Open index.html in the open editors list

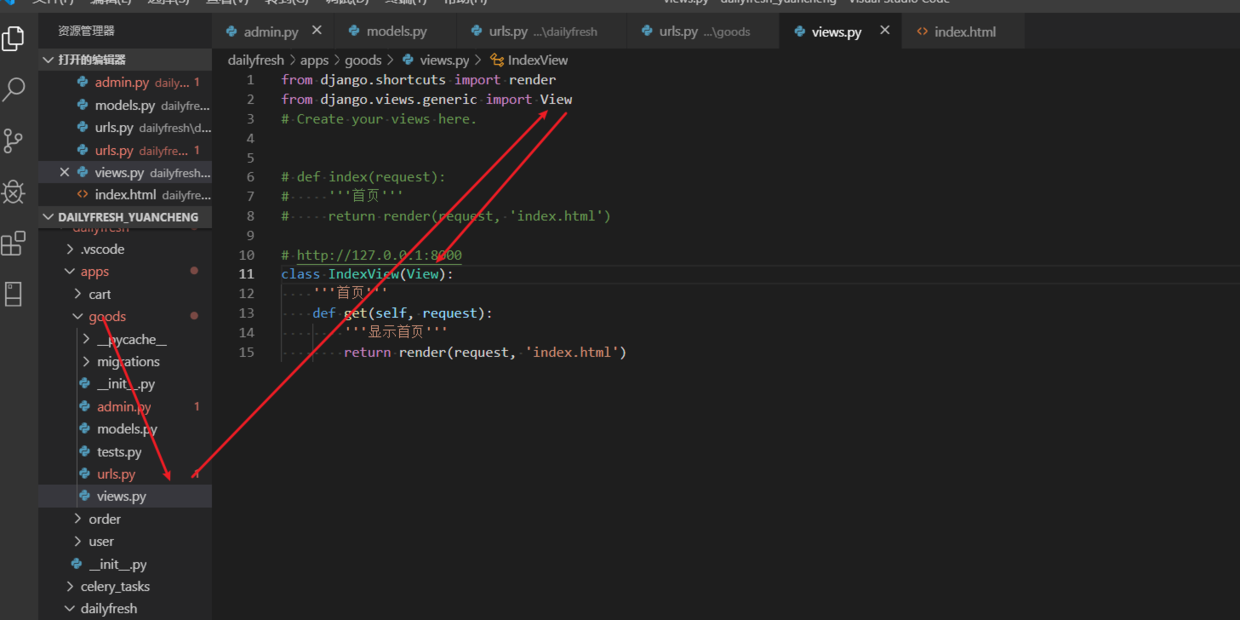125,194
